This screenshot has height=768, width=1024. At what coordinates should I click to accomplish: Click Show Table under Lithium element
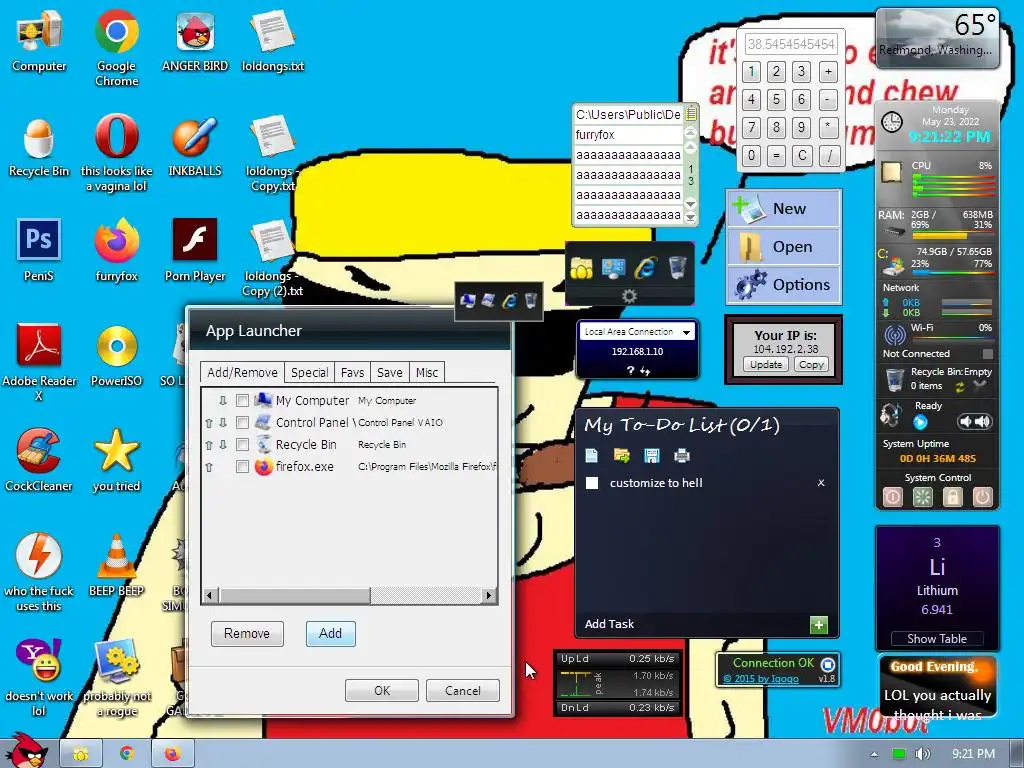pos(937,639)
